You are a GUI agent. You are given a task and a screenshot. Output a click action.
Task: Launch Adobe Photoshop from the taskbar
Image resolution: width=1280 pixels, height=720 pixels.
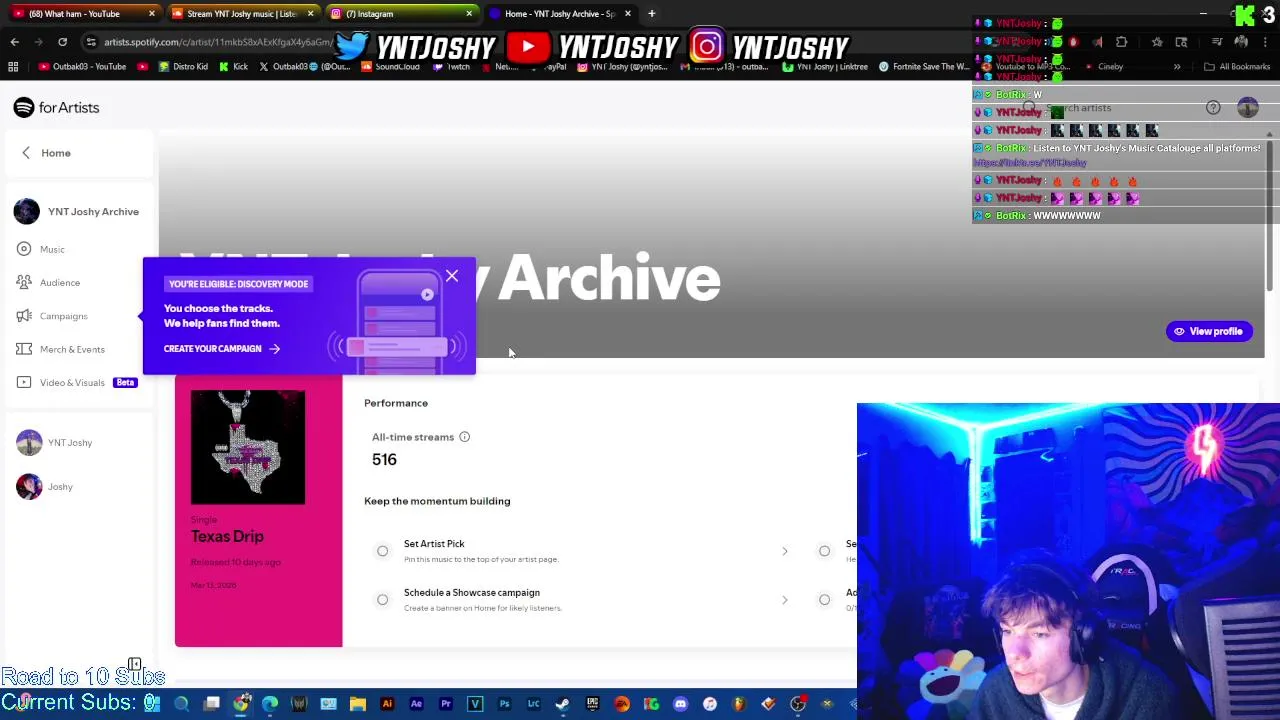(x=504, y=704)
